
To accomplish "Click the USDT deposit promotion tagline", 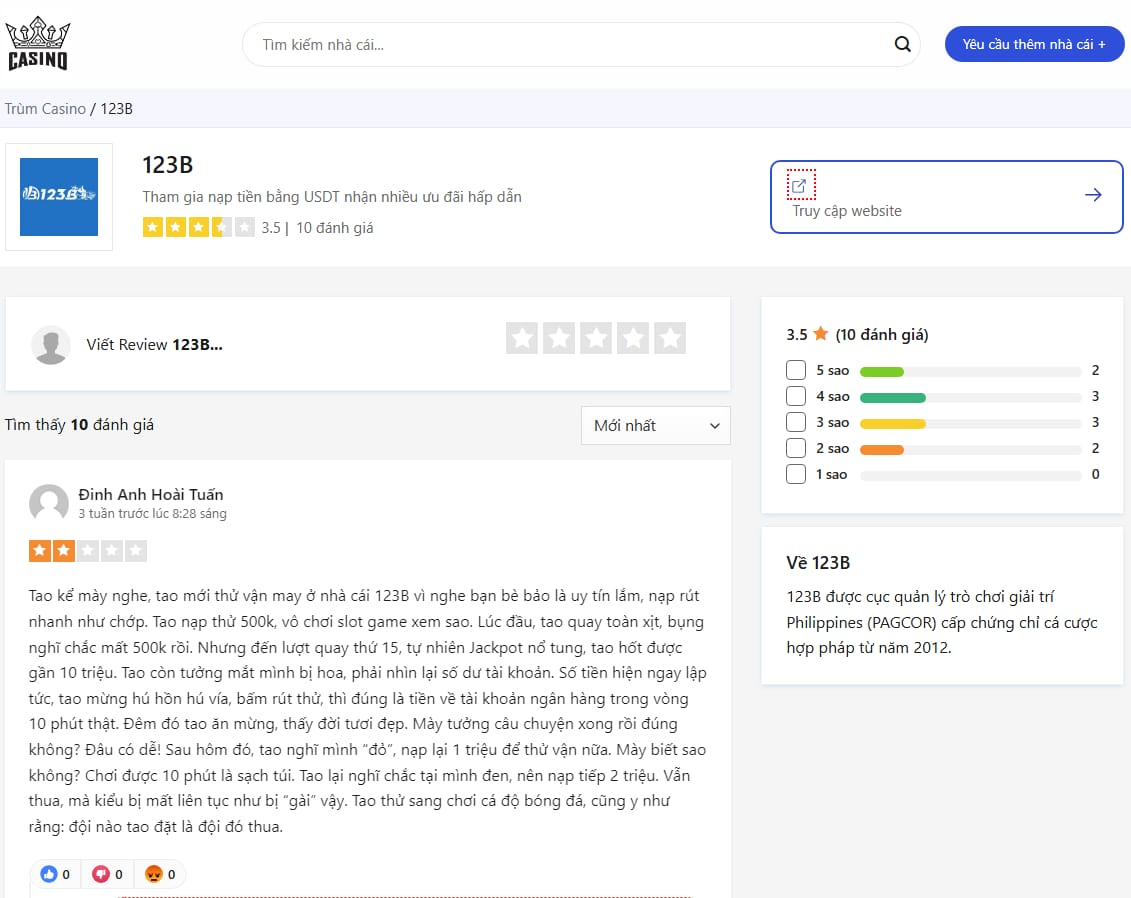I will [x=332, y=197].
